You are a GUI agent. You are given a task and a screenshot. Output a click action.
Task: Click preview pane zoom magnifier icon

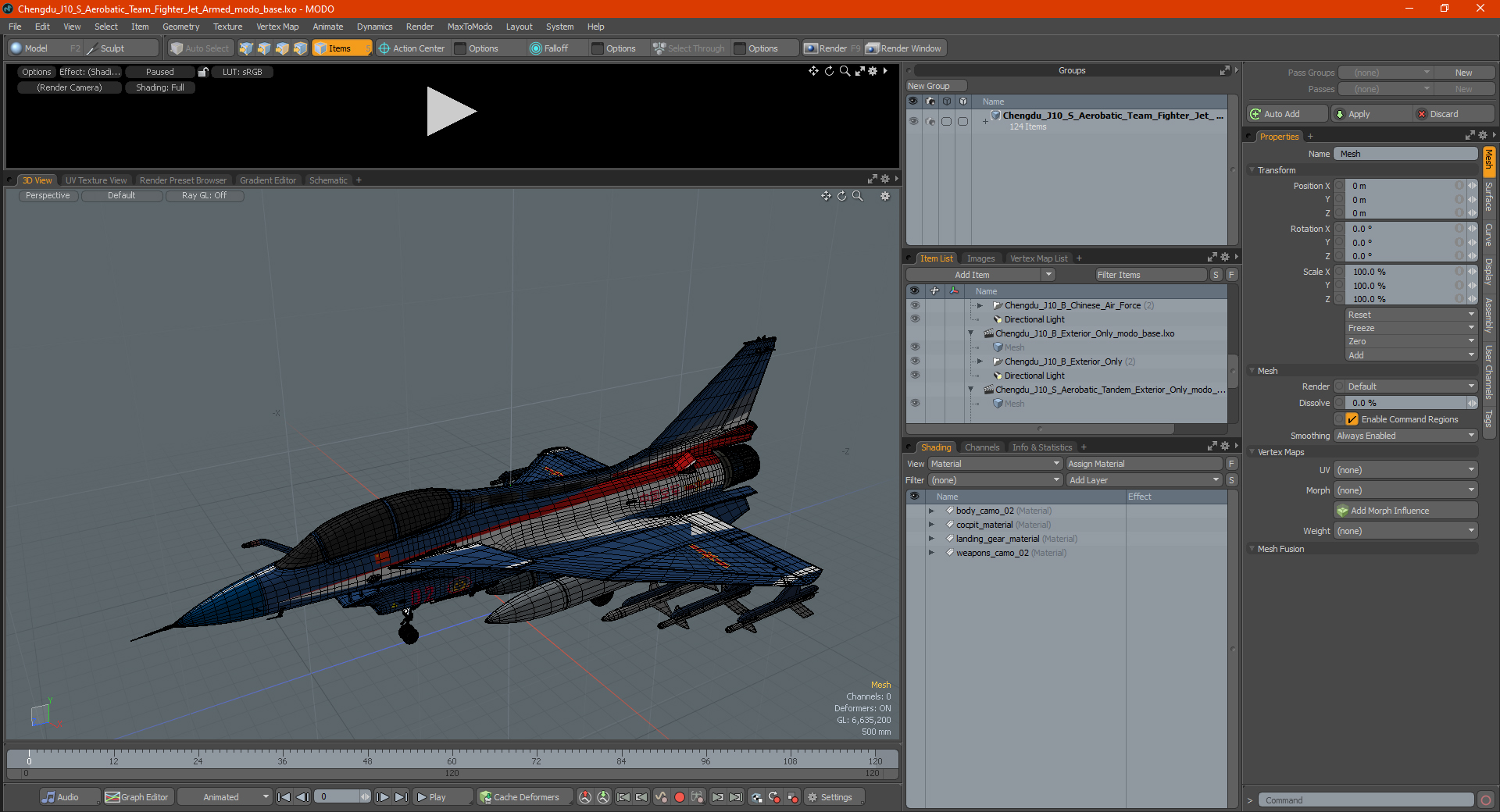click(845, 71)
